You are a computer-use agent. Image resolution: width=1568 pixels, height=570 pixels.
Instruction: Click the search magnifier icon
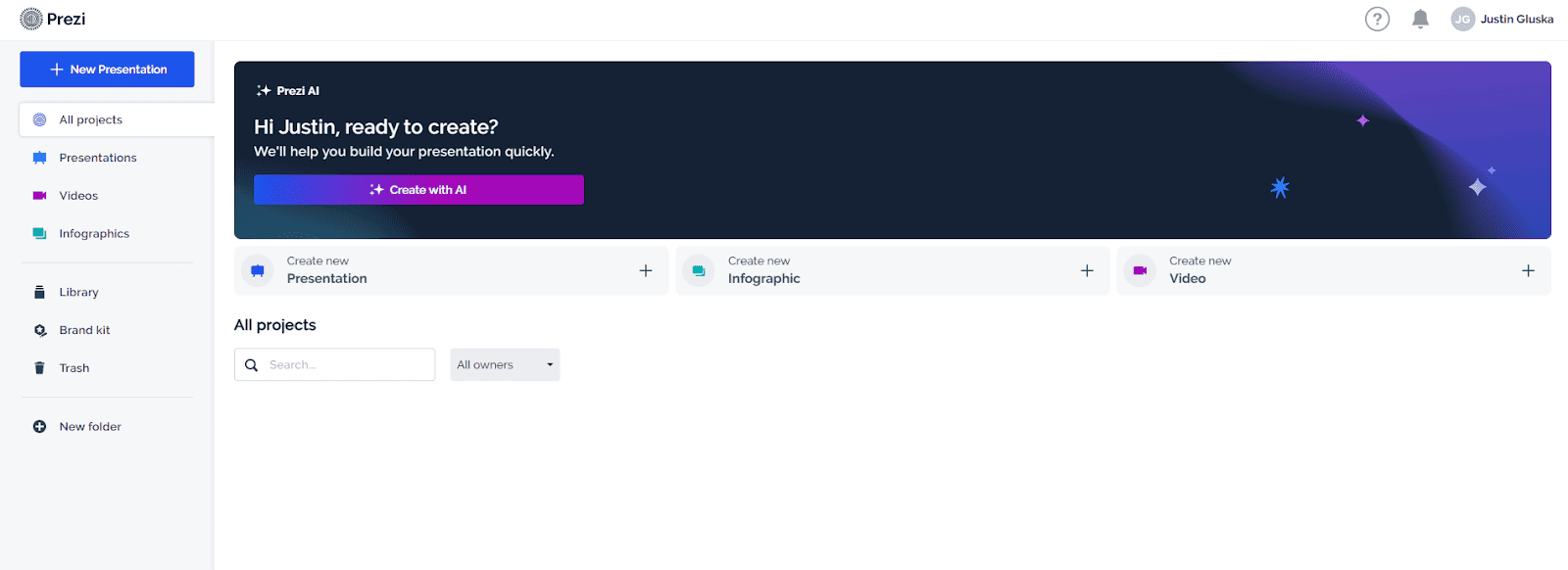[x=251, y=365]
